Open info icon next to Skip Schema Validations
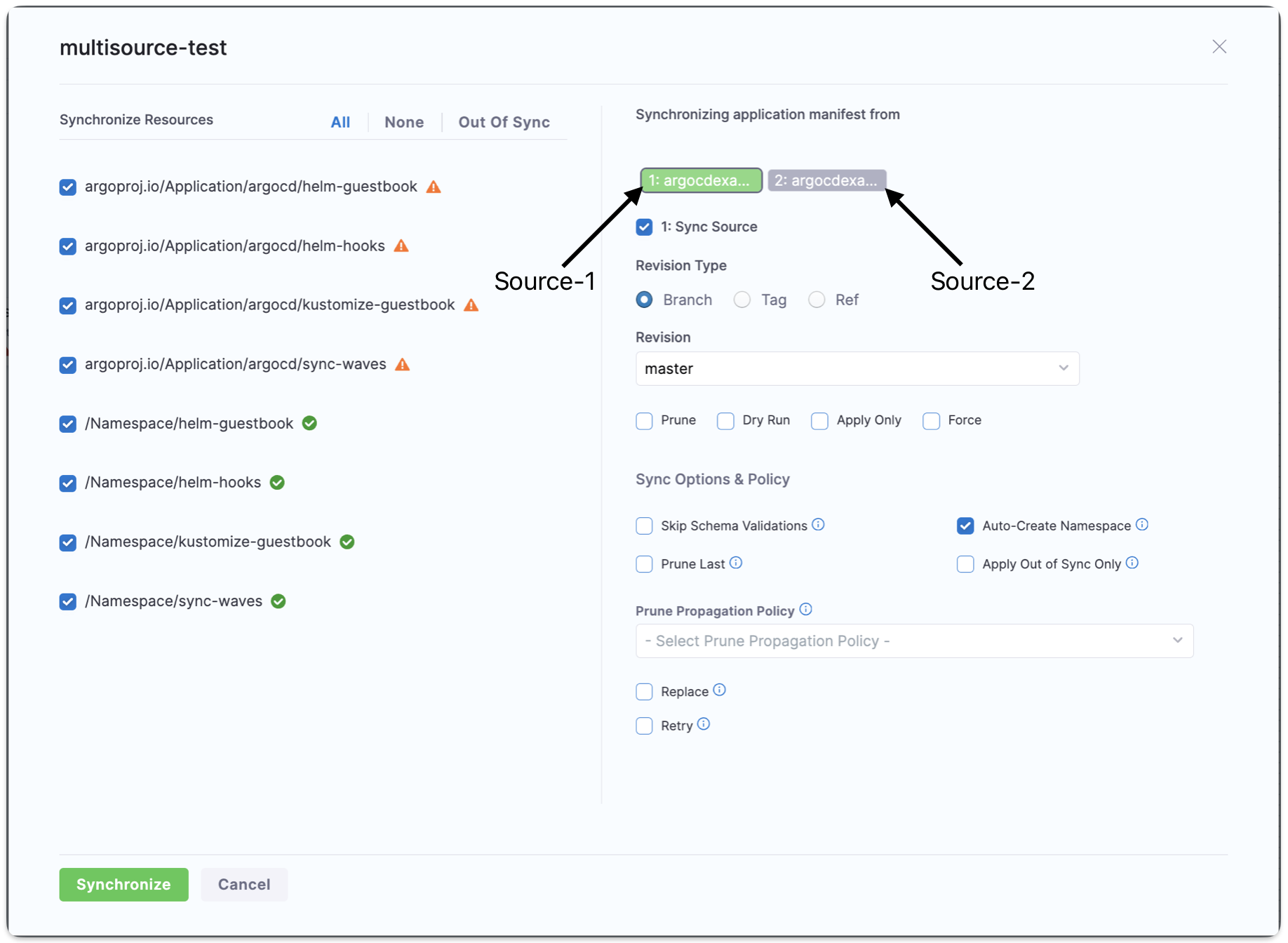1288x943 pixels. [818, 525]
